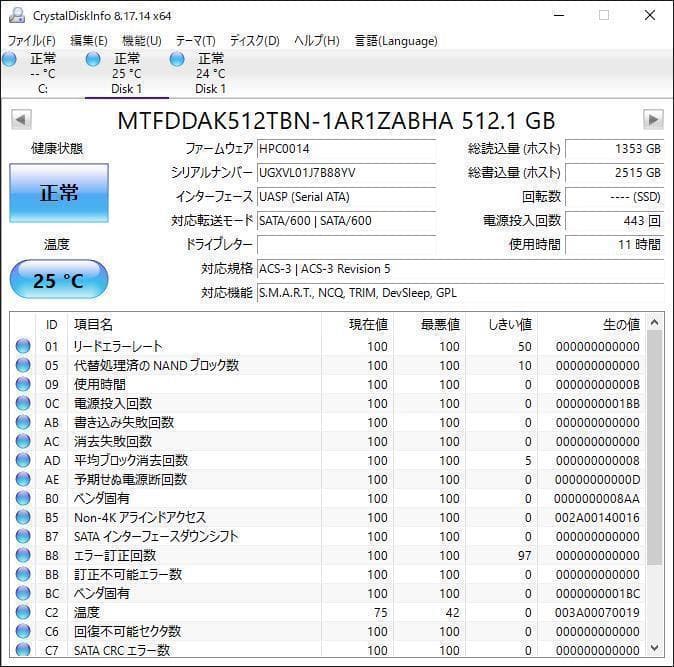
Task: Select current value 75 in temperature row
Action: (x=380, y=612)
